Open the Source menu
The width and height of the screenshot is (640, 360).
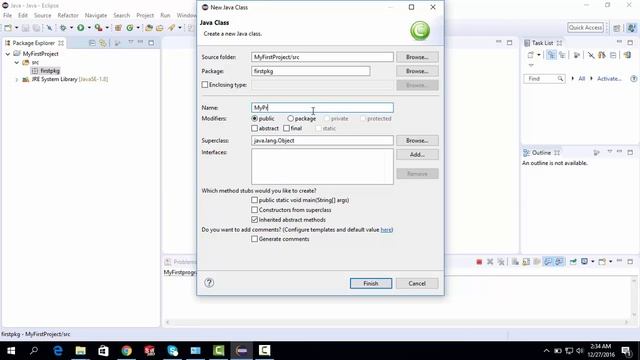(42, 15)
